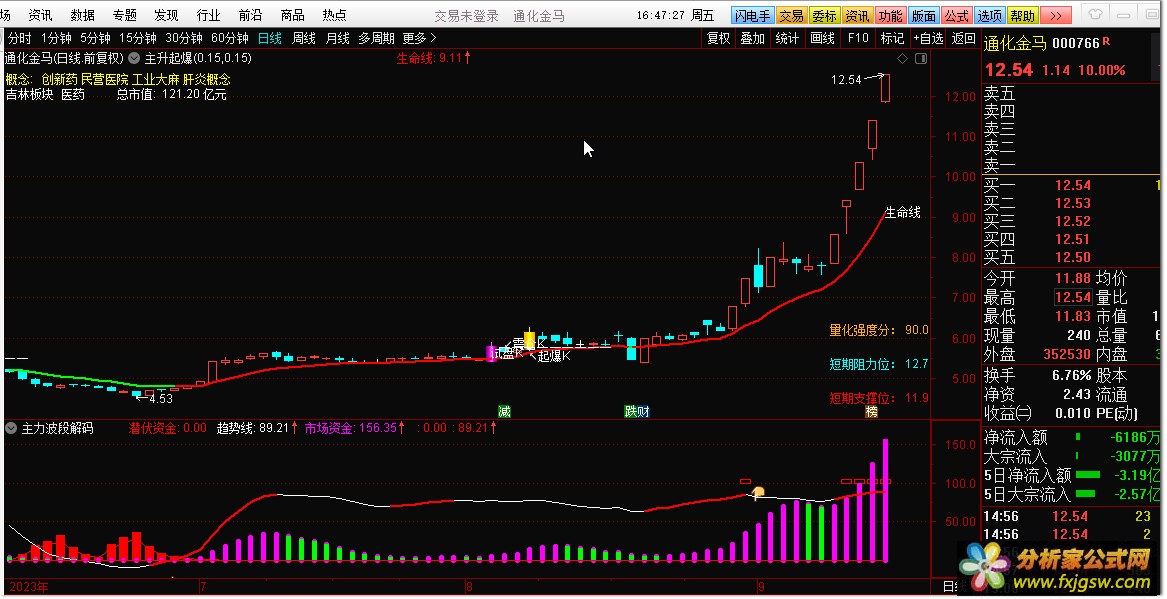Image resolution: width=1167 pixels, height=599 pixels.
Task: Click the yellow 委标 button
Action: (824, 16)
